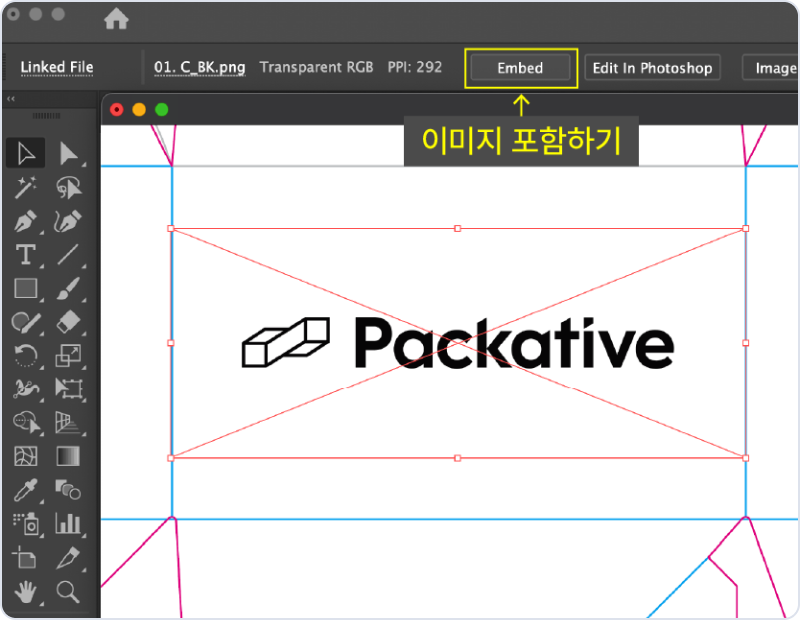800x620 pixels.
Task: Select the Rotate tool
Action: 26,356
